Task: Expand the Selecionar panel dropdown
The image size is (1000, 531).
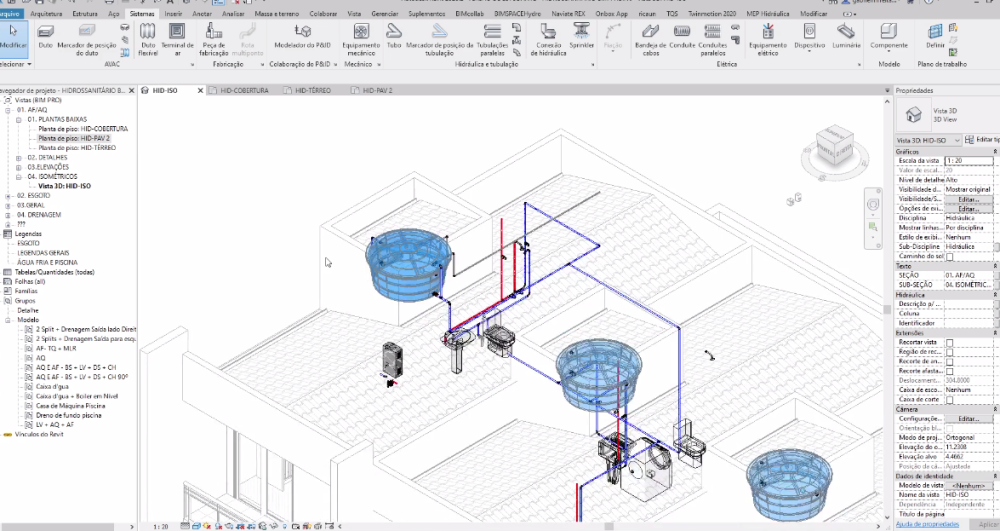Action: pos(14,64)
